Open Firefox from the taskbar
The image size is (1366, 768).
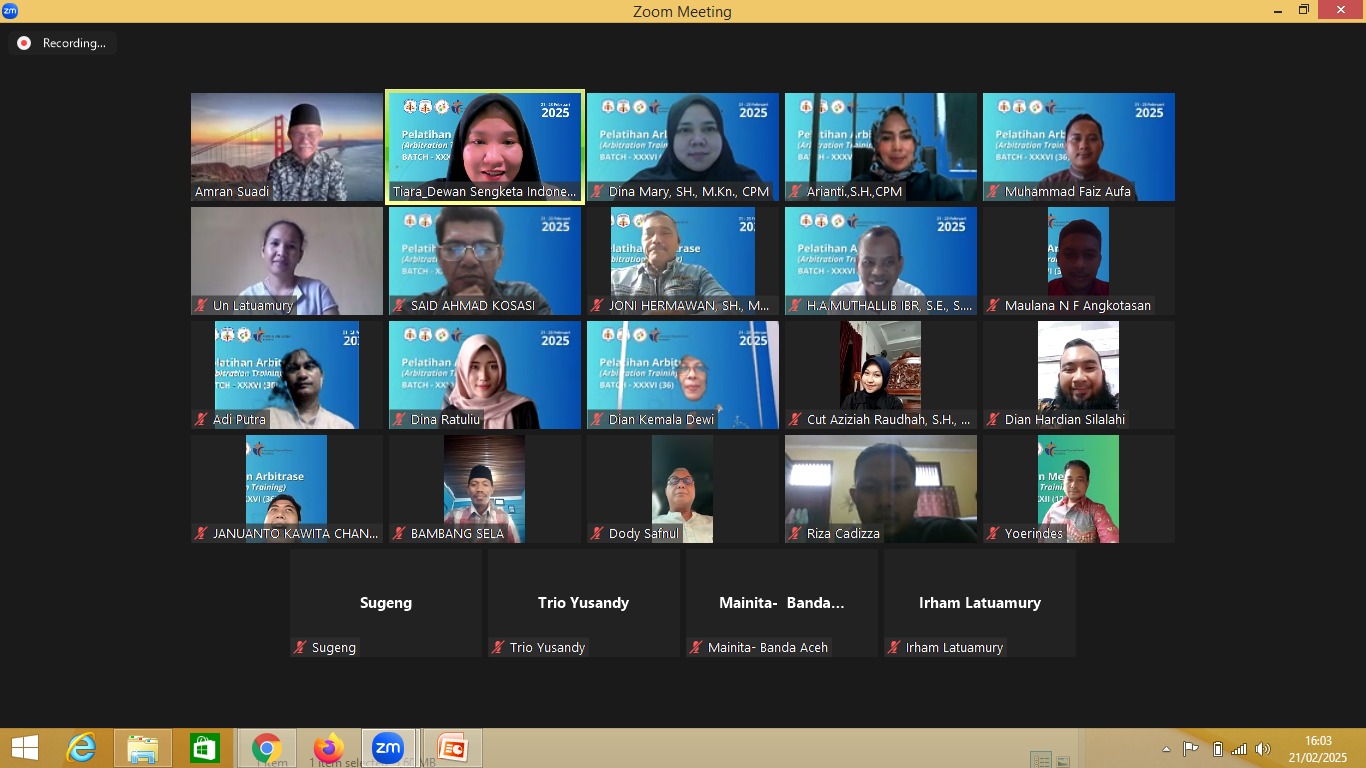point(327,748)
